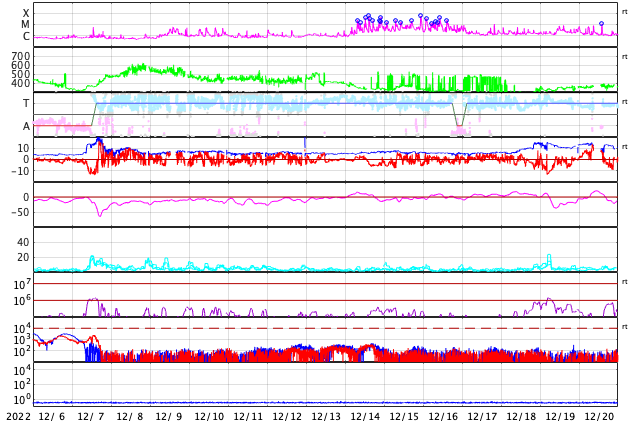This screenshot has width=634, height=424.
Task: Click the 12/ 6 date label
Action: tap(52, 416)
